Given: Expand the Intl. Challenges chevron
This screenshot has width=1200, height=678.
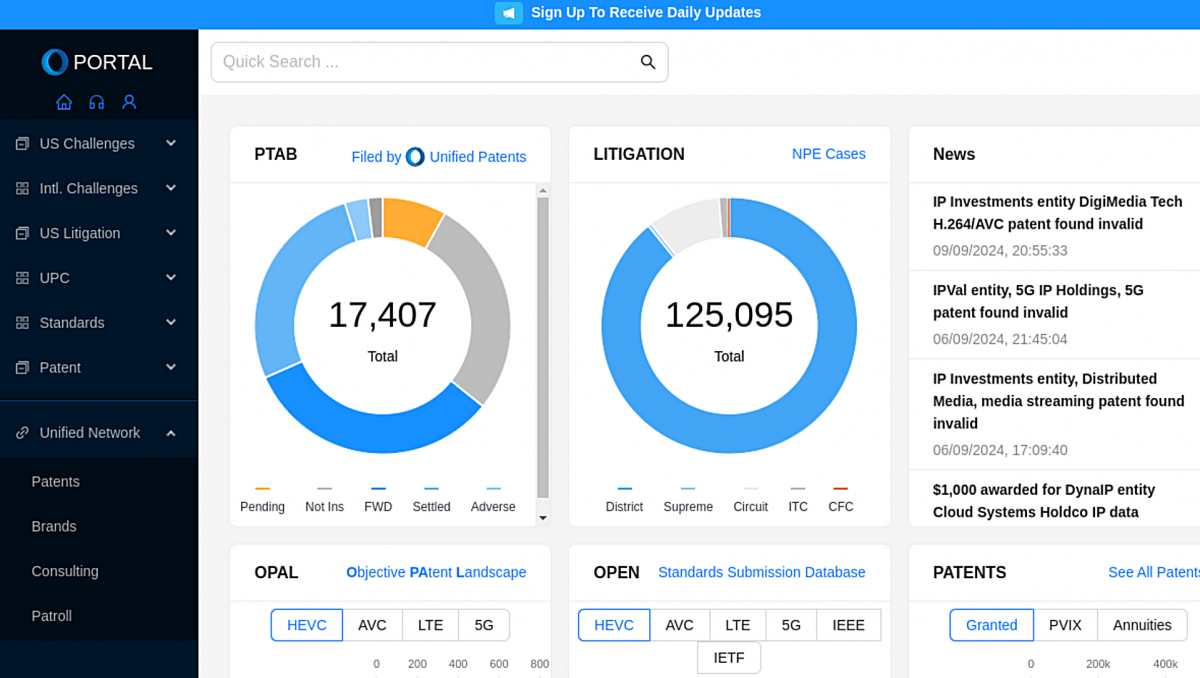Looking at the screenshot, I should coord(171,188).
